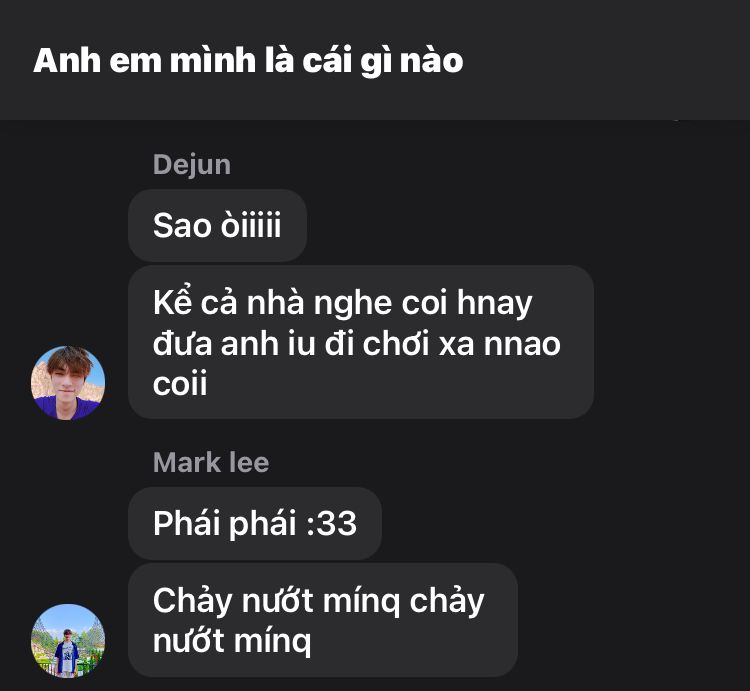
Task: Click the sender name Dejun
Action: [192, 165]
